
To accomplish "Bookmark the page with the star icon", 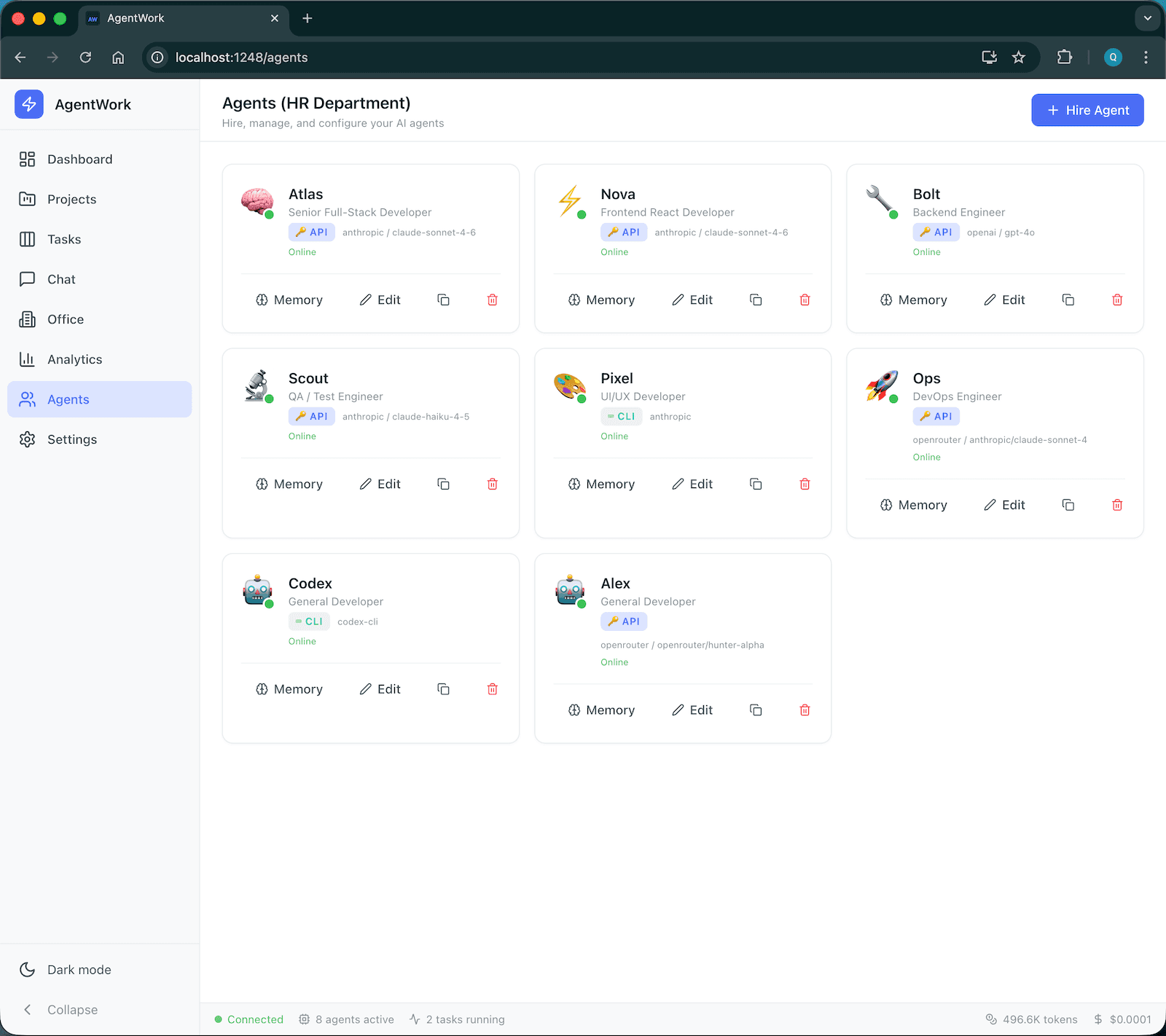I will pos(1019,57).
